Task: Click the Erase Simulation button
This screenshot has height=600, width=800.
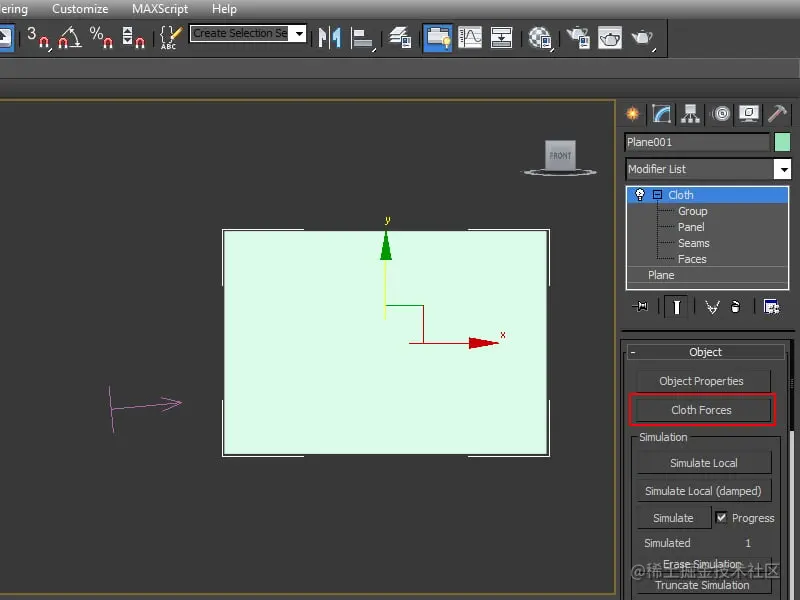Action: [703, 564]
